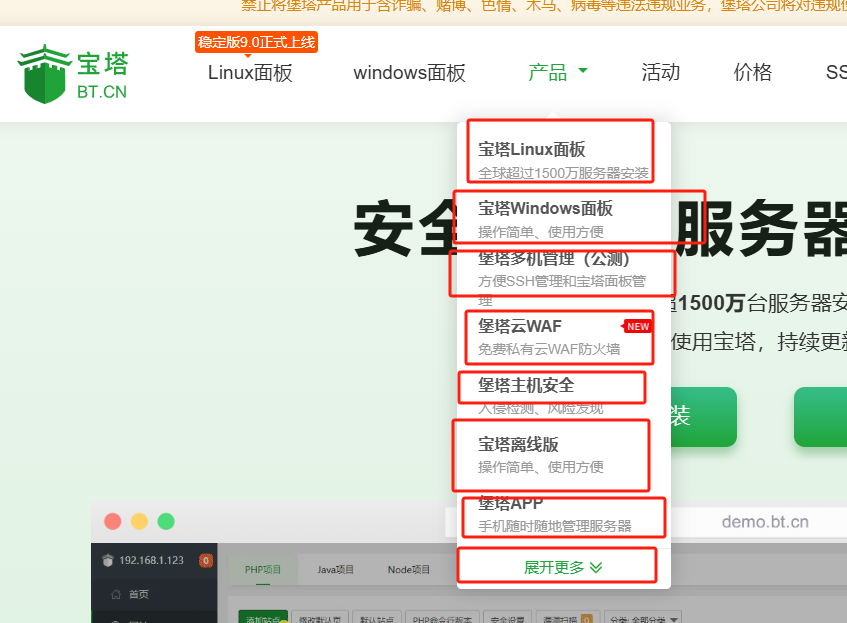Switch to the Node项目 tab
Image resolution: width=847 pixels, height=623 pixels.
pos(408,570)
